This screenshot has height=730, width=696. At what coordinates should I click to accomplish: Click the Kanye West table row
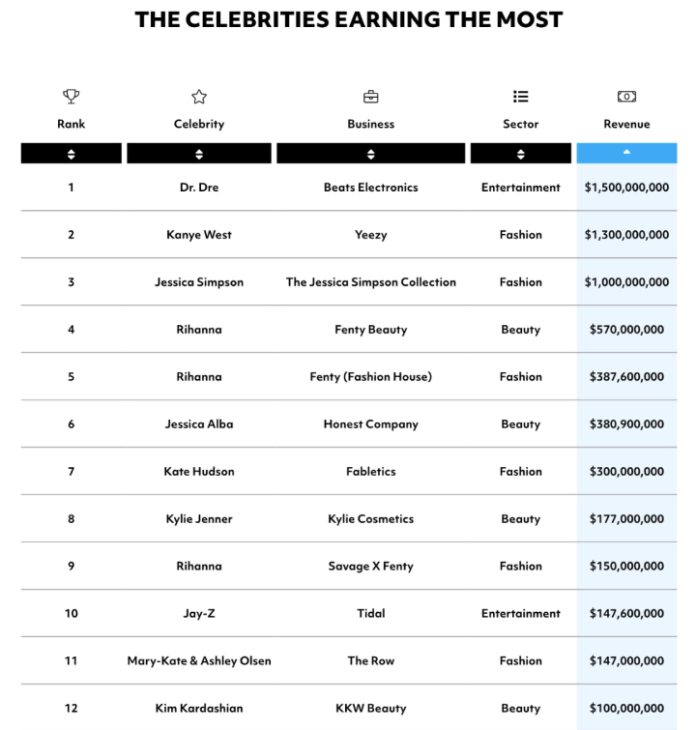tap(199, 235)
